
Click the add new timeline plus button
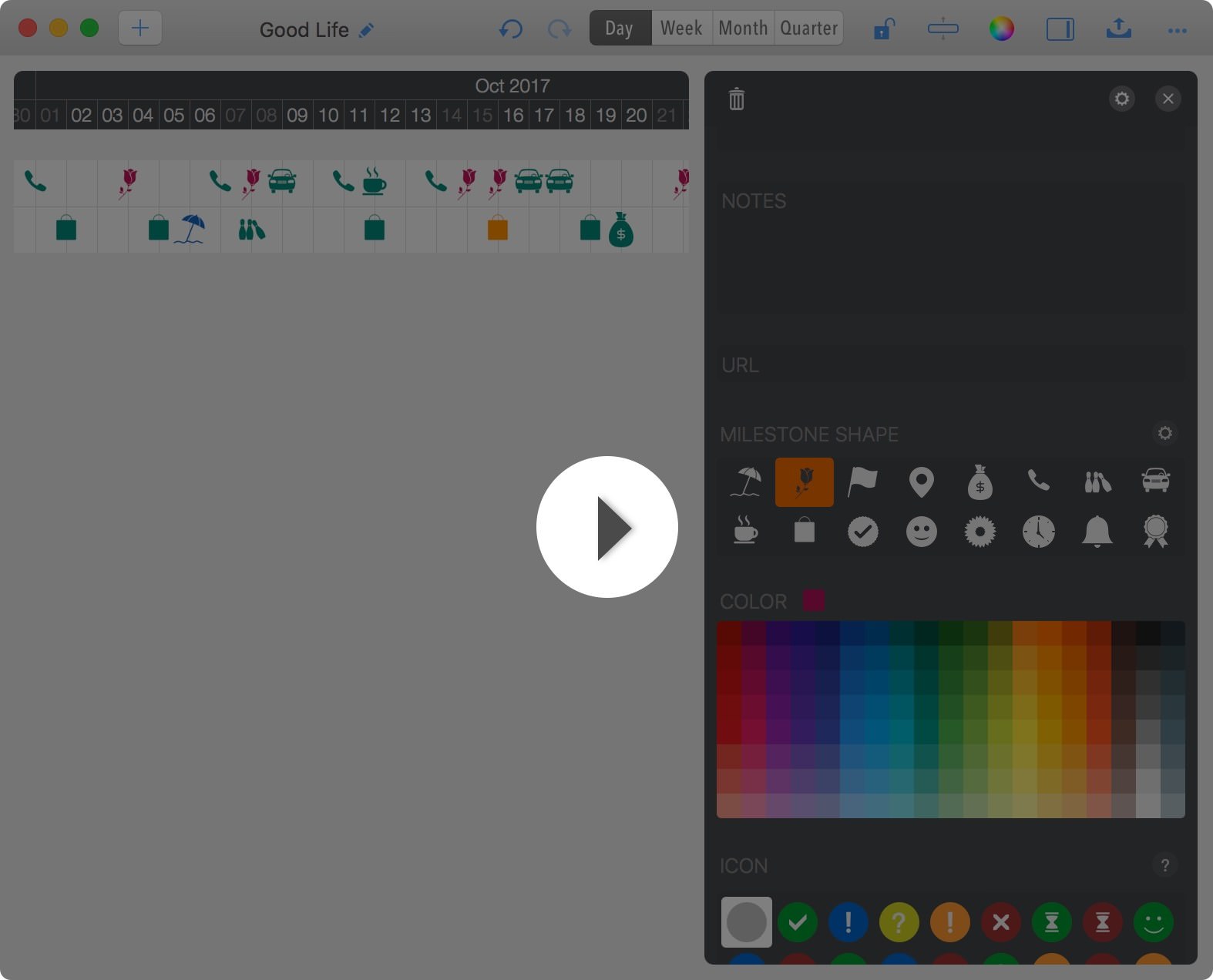140,29
